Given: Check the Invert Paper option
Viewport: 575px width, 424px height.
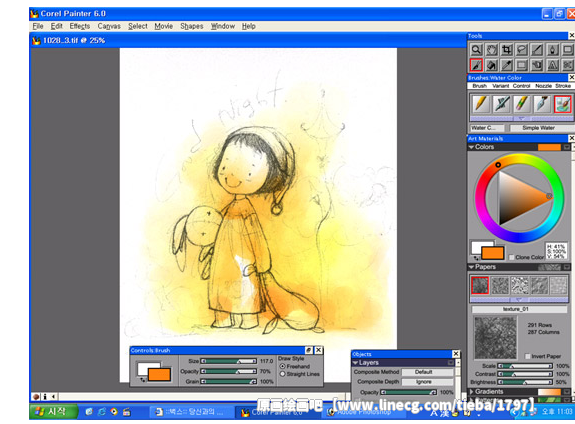Looking at the screenshot, I should pyautogui.click(x=527, y=356).
